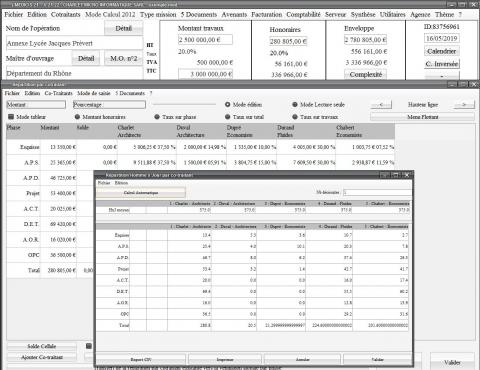Open the Comptabilité menu
Image resolution: width=480 pixels, height=370 pixels.
tap(303, 14)
